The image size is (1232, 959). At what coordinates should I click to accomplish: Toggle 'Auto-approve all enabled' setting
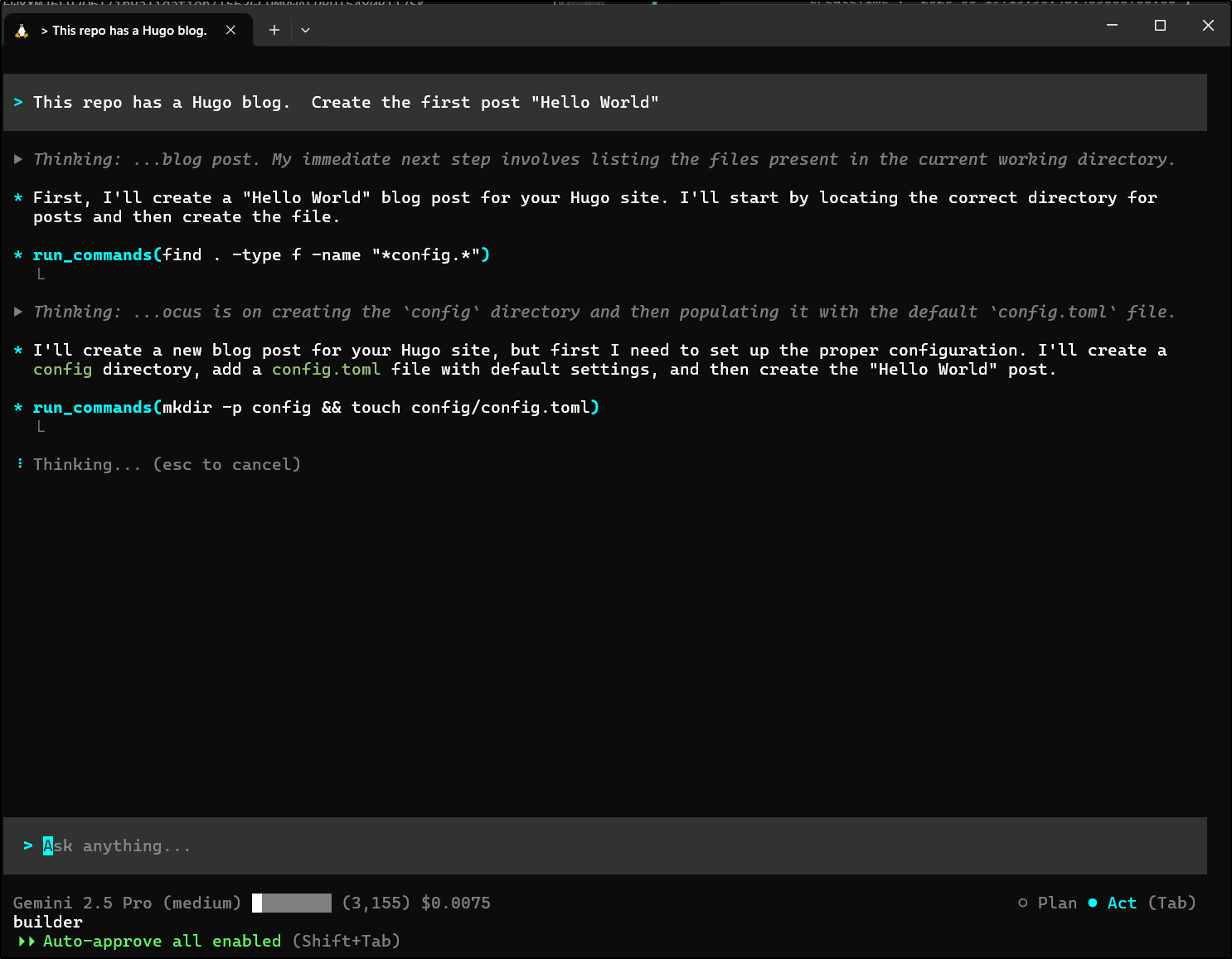point(162,941)
